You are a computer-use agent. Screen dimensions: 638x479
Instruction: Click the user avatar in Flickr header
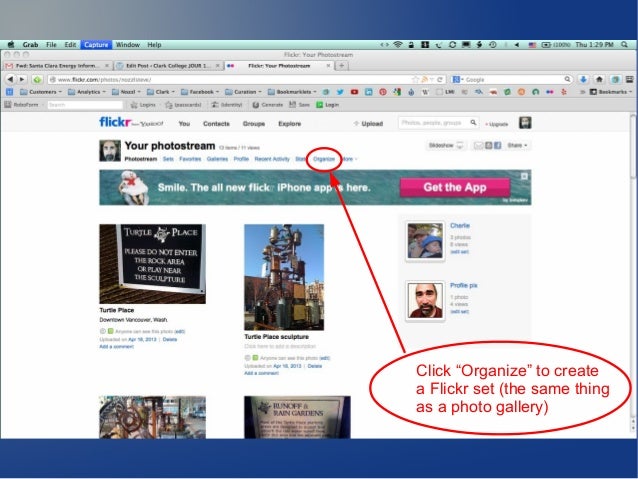525,122
